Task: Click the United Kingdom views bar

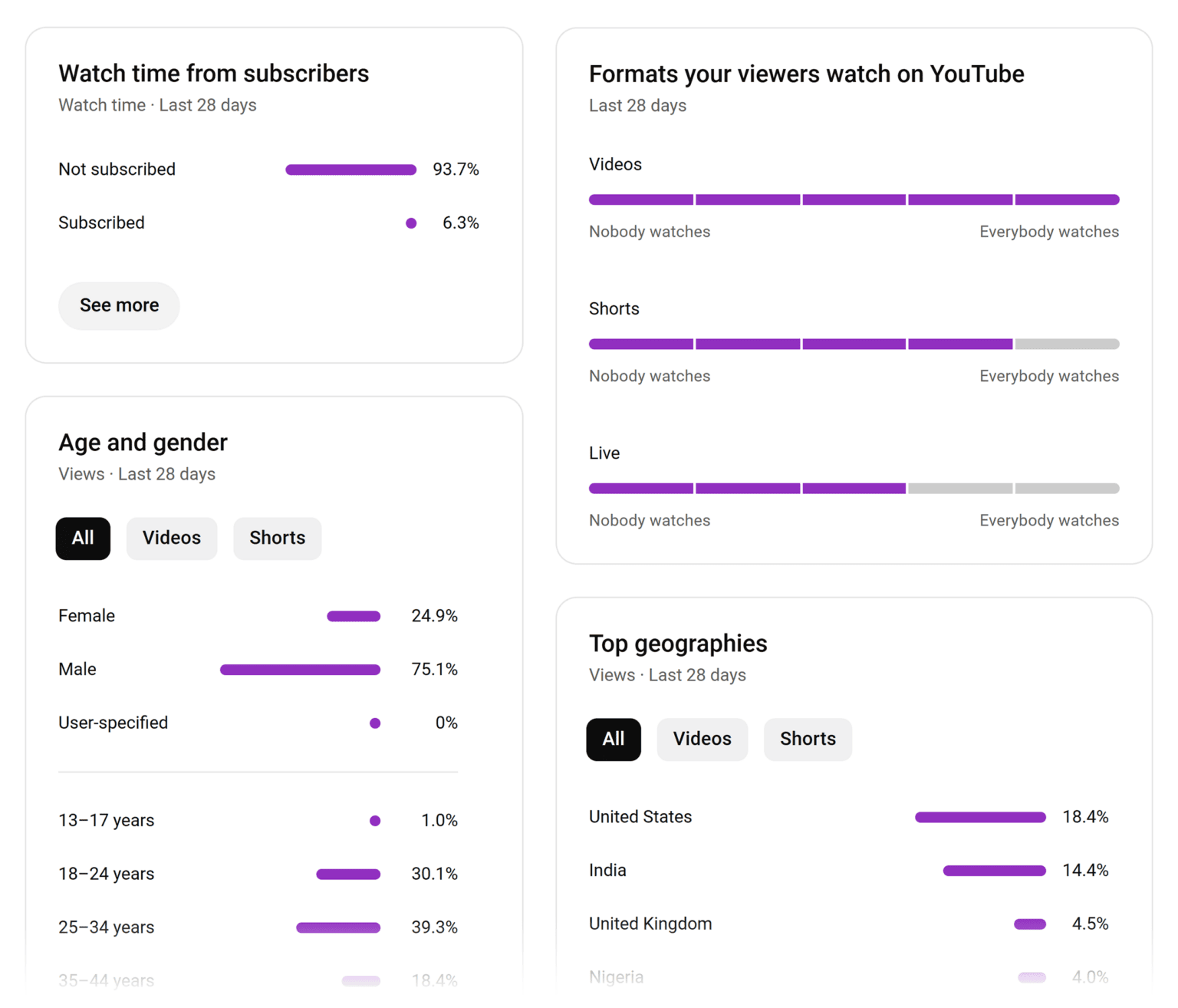Action: pyautogui.click(x=1030, y=924)
